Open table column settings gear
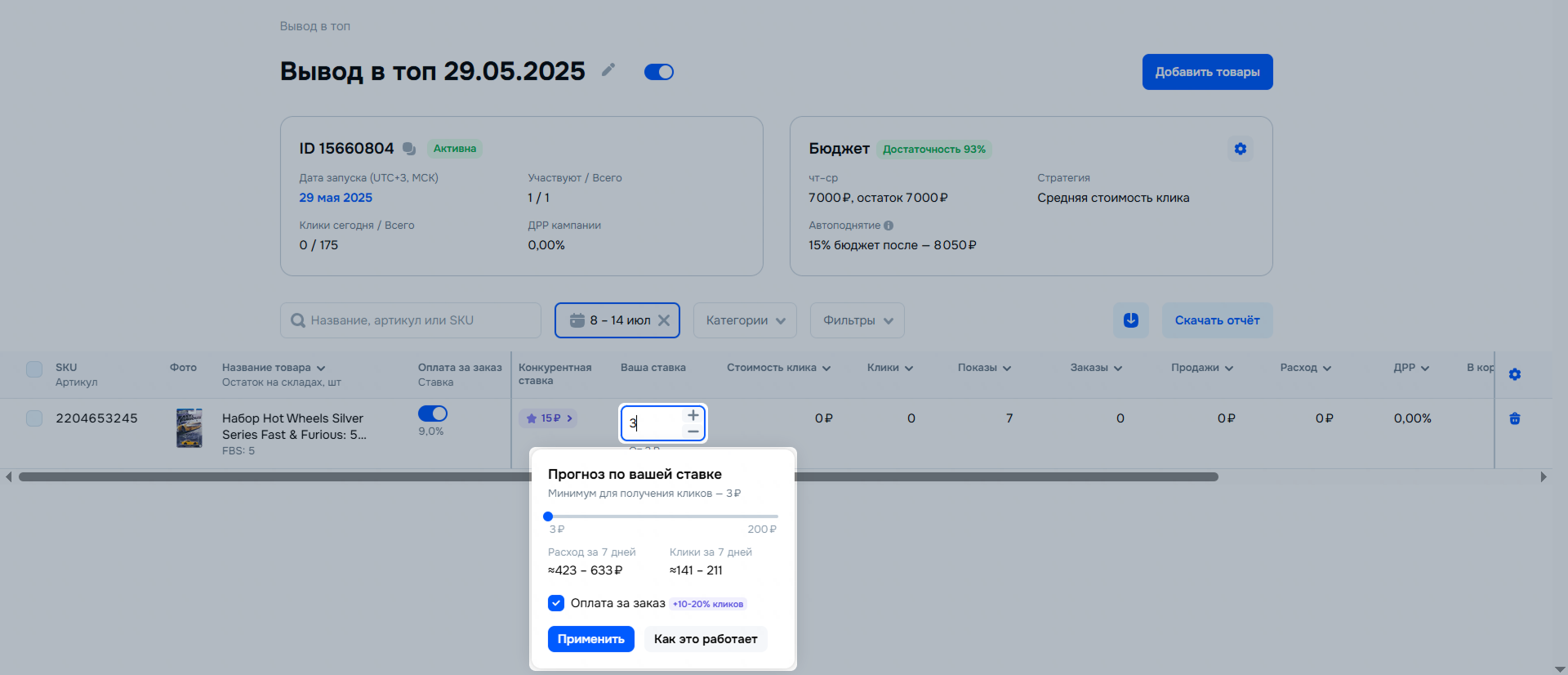 pyautogui.click(x=1514, y=374)
